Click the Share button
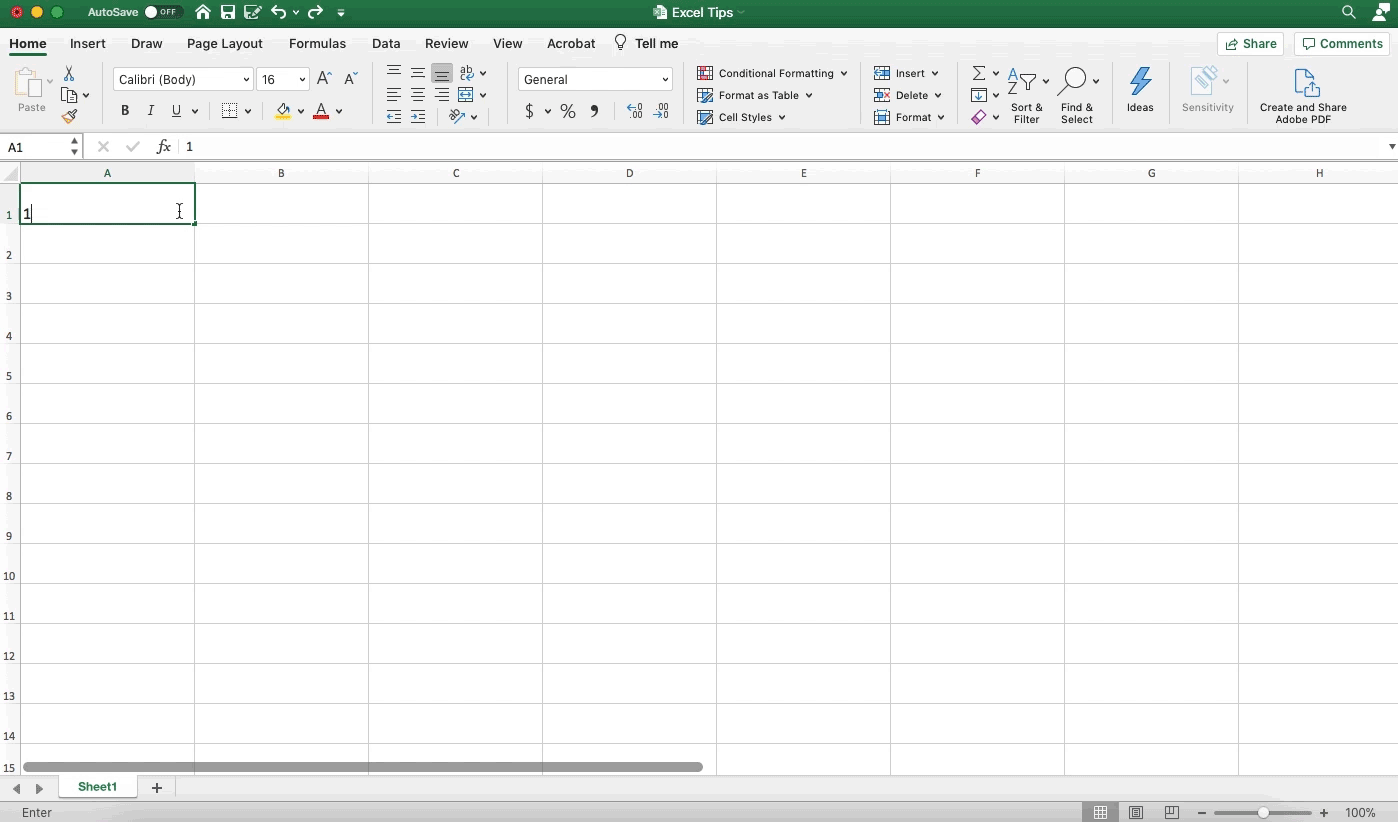 [x=1251, y=44]
